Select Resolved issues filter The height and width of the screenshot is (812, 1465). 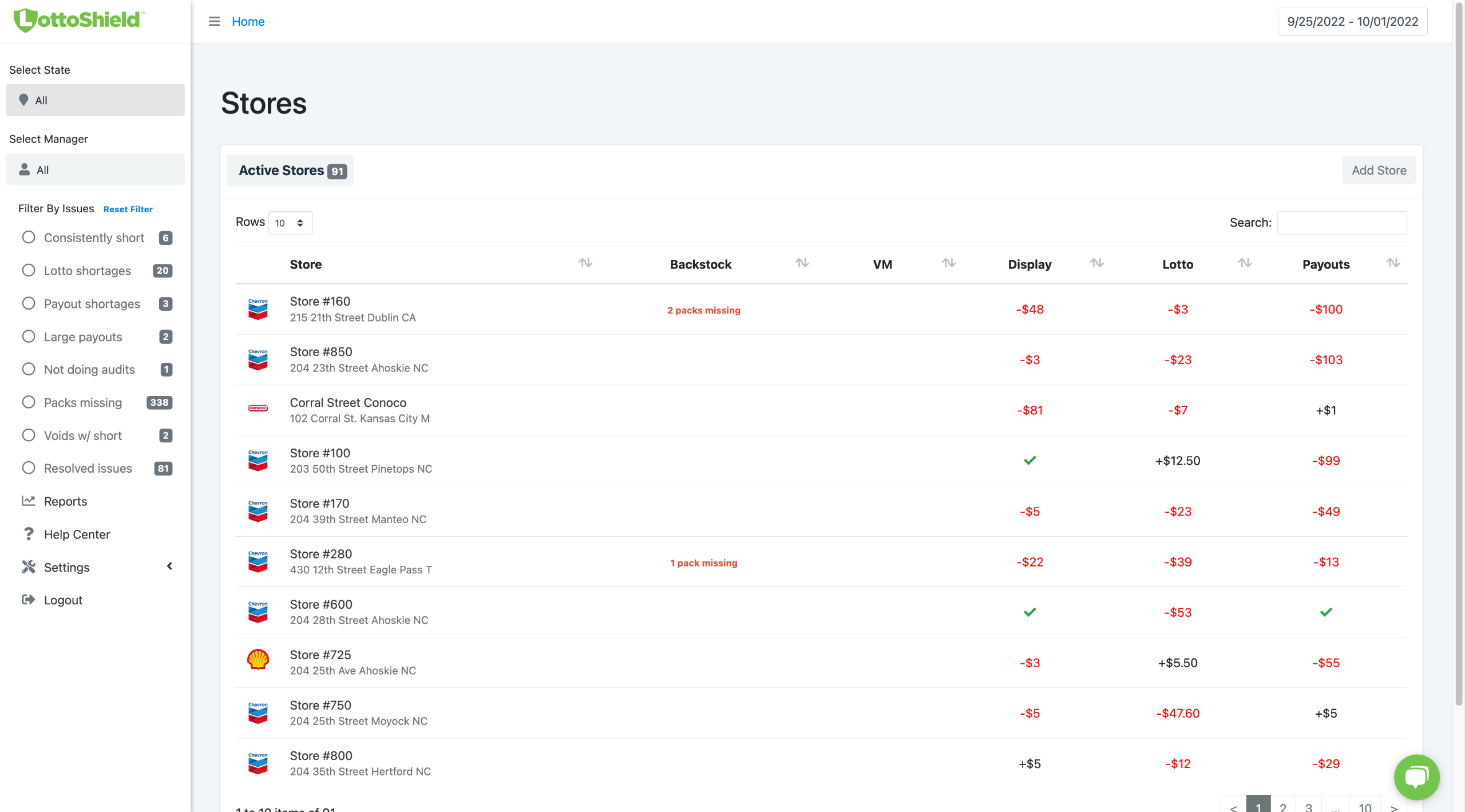[x=29, y=468]
